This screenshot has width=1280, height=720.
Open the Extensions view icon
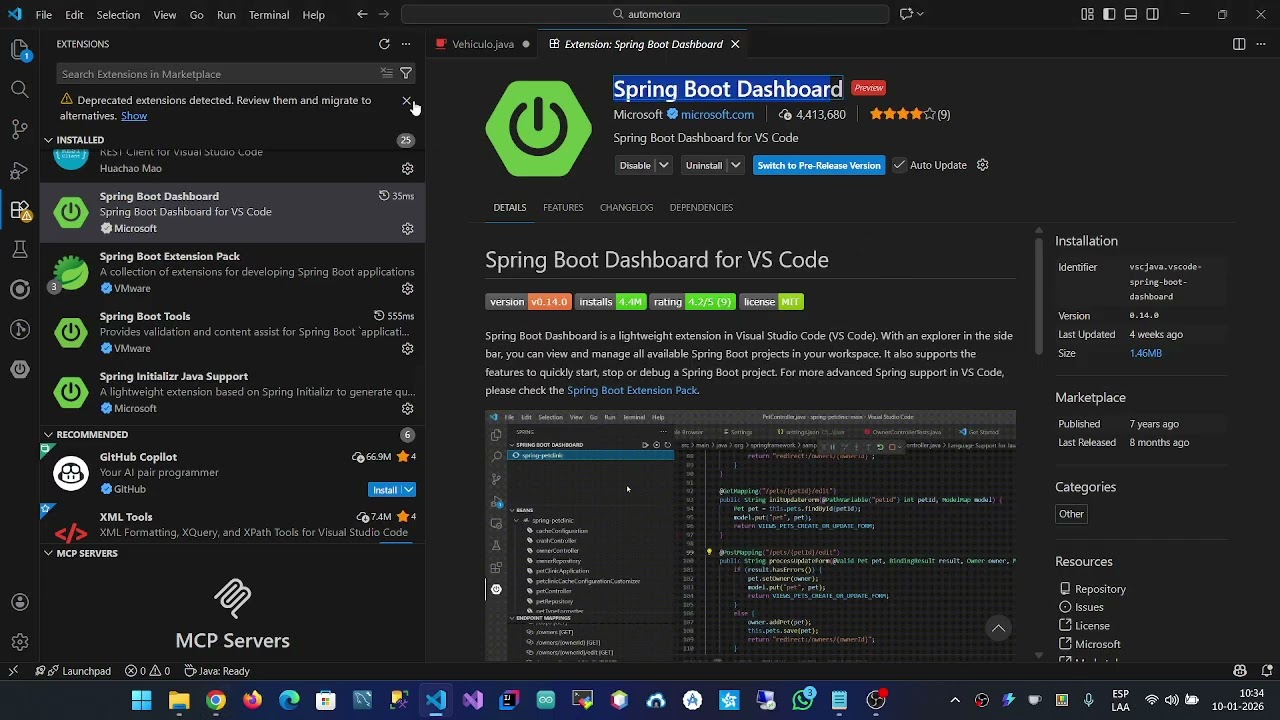(x=20, y=210)
